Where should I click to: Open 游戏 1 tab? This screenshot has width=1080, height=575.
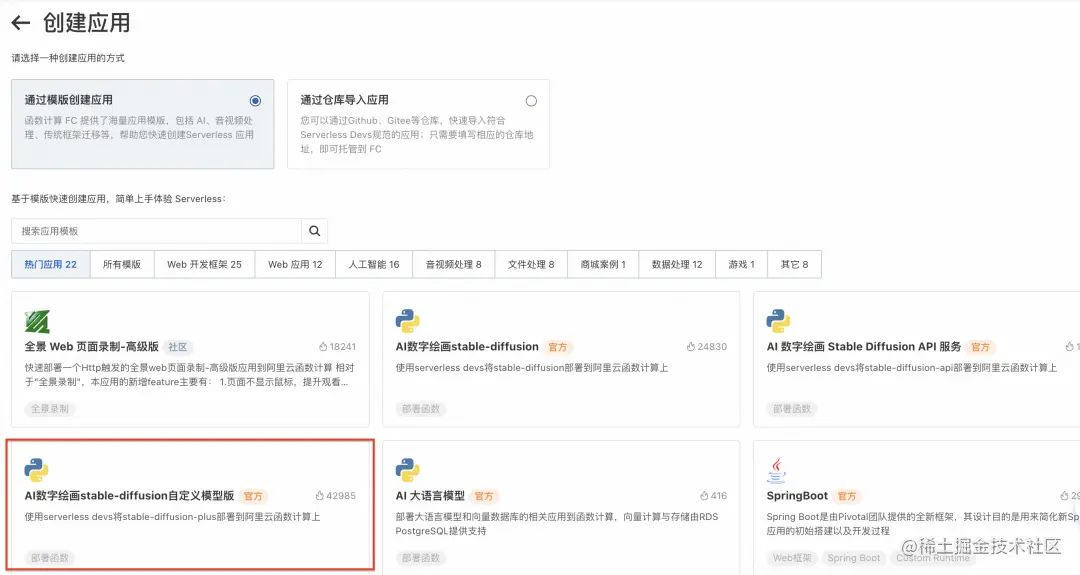742,264
